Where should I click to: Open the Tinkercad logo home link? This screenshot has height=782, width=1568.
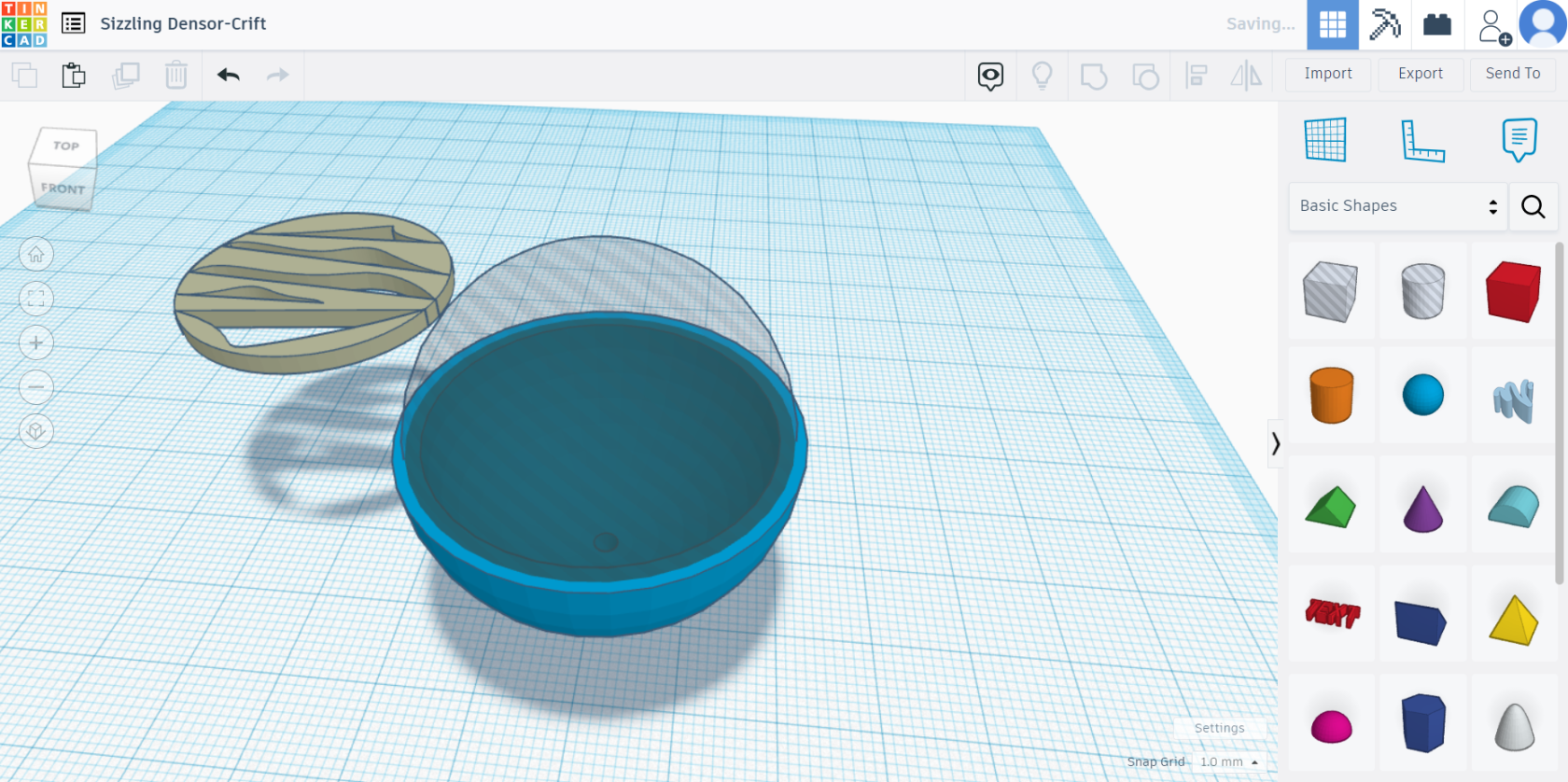24,24
